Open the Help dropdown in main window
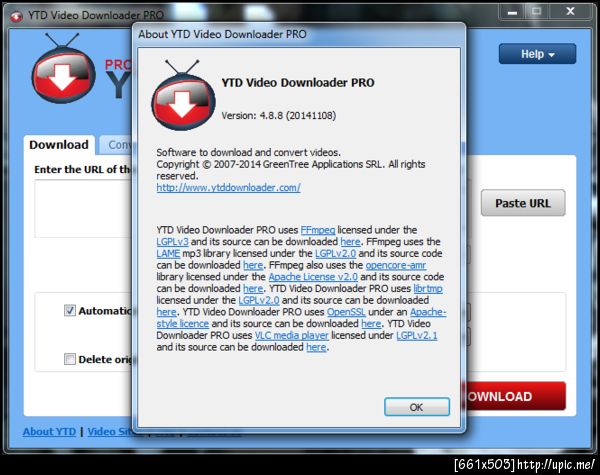 pos(537,54)
